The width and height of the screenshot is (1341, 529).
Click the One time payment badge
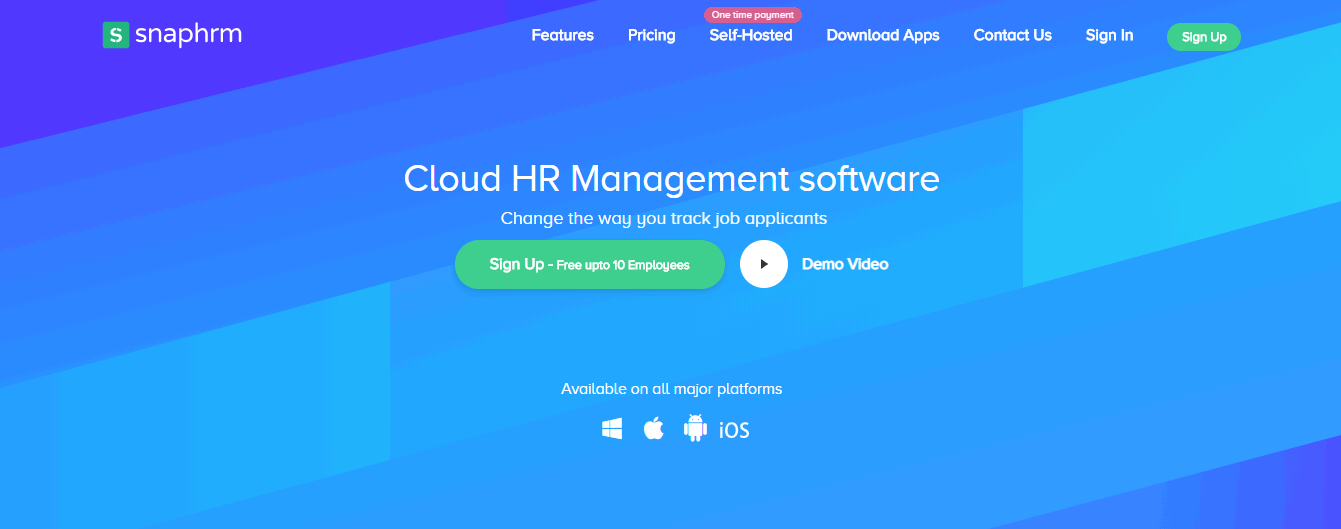[753, 15]
